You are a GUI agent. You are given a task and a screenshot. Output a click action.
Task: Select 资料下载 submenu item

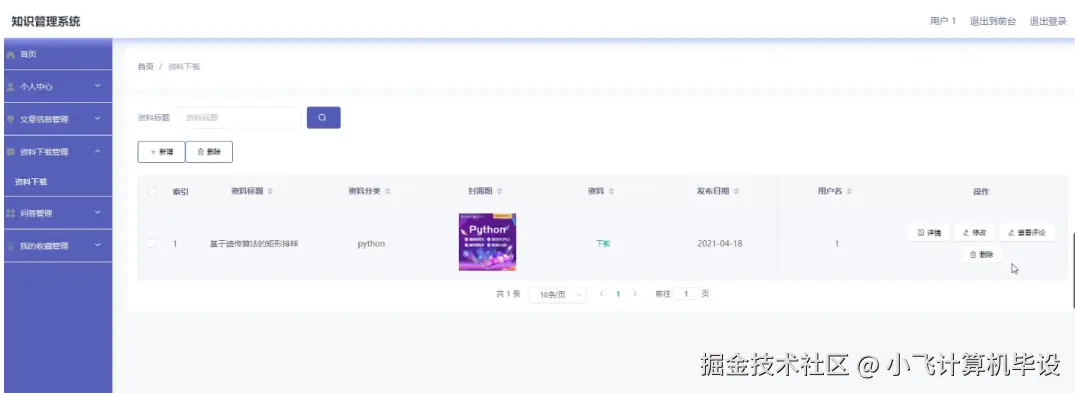click(58, 182)
